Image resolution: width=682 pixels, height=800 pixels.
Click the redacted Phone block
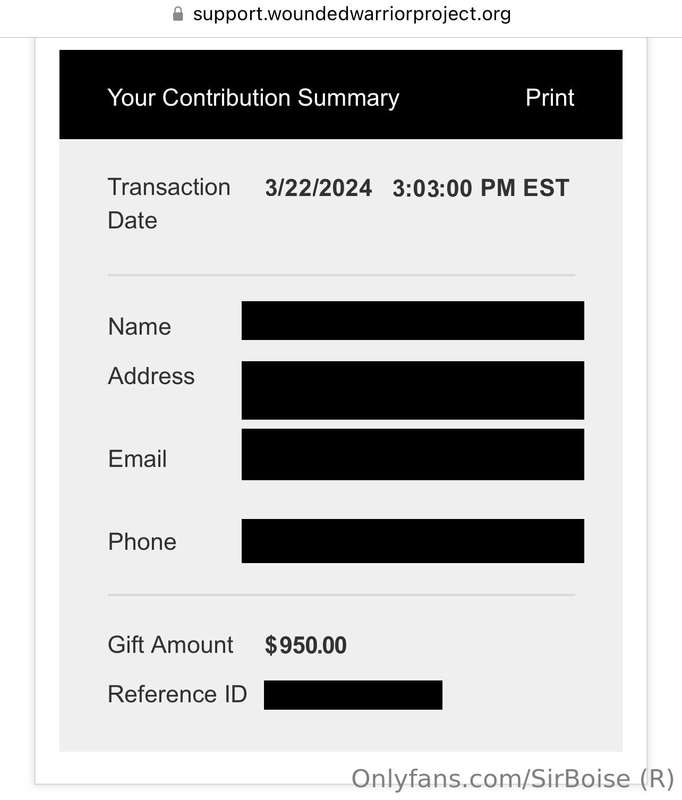pos(413,541)
